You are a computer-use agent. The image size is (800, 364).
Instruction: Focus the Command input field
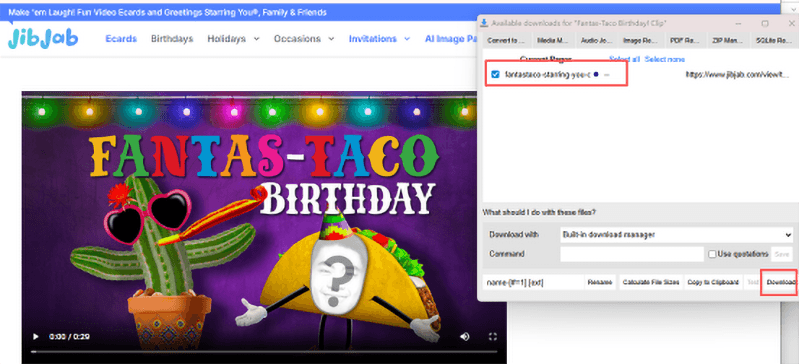coord(632,254)
